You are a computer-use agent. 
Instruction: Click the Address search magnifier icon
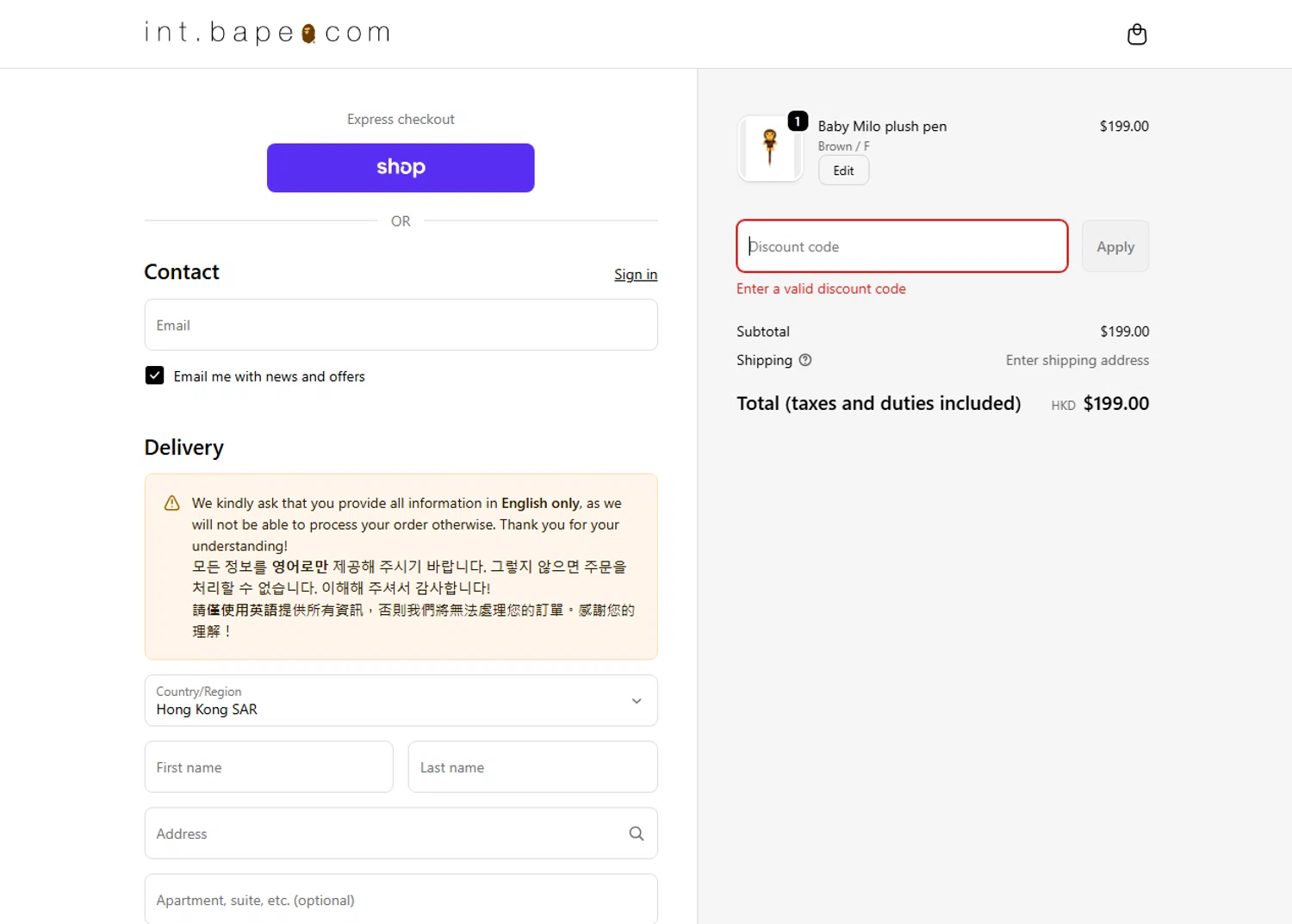point(637,834)
